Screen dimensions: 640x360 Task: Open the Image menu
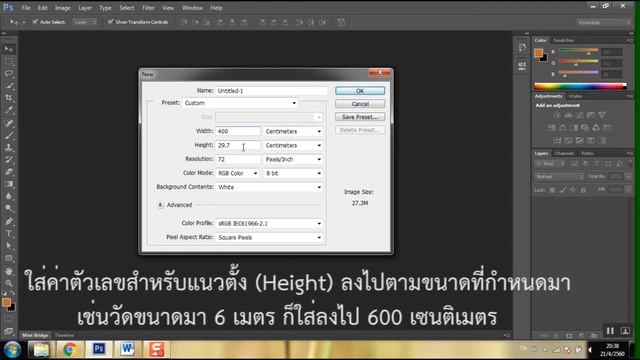click(x=62, y=8)
